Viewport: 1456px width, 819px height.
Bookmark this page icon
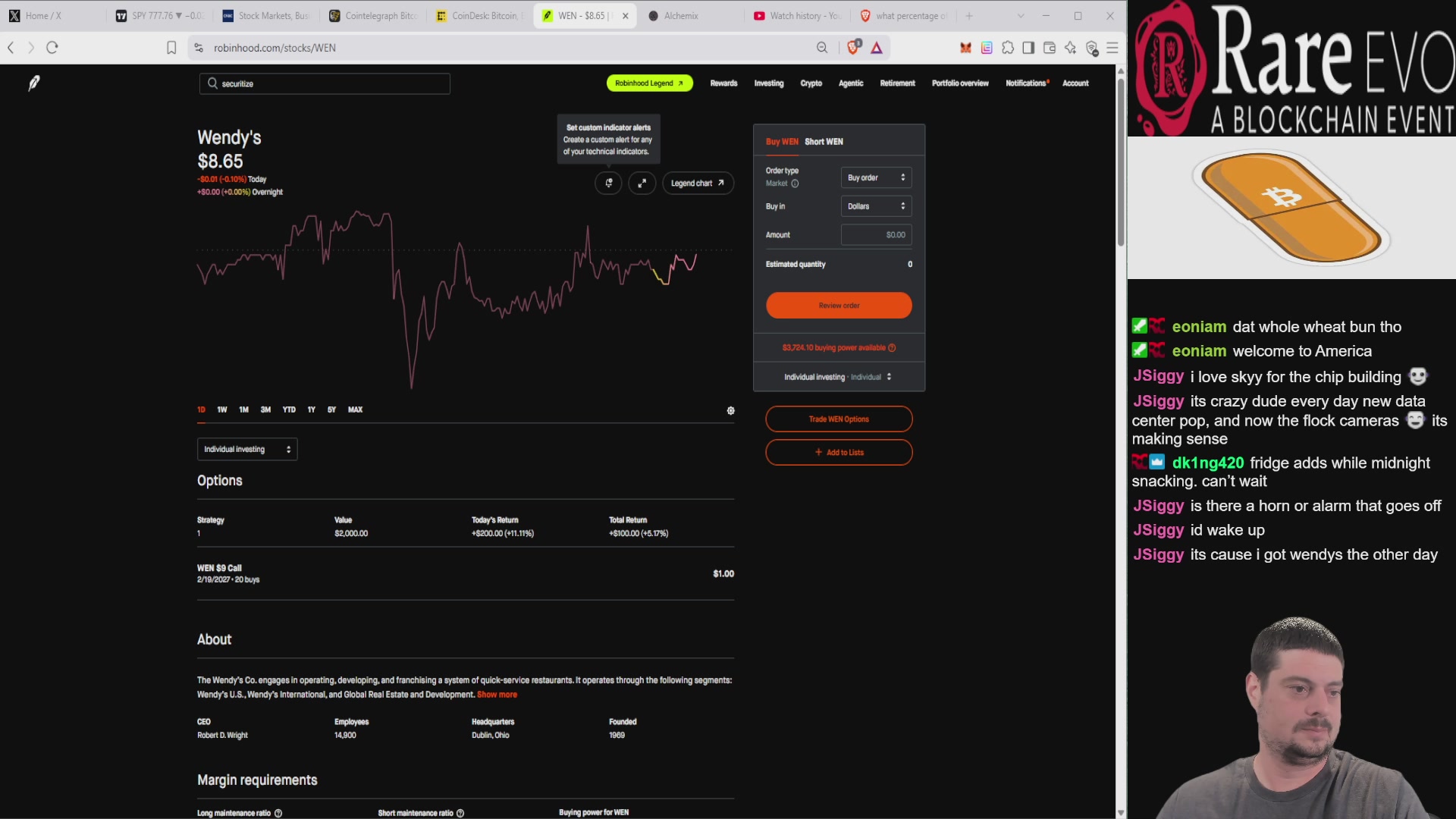pyautogui.click(x=171, y=48)
